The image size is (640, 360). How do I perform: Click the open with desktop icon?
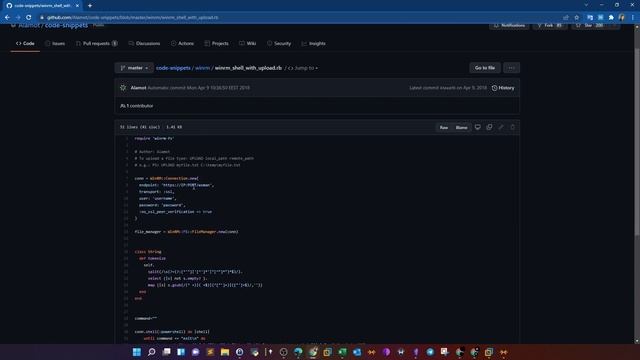(478, 127)
